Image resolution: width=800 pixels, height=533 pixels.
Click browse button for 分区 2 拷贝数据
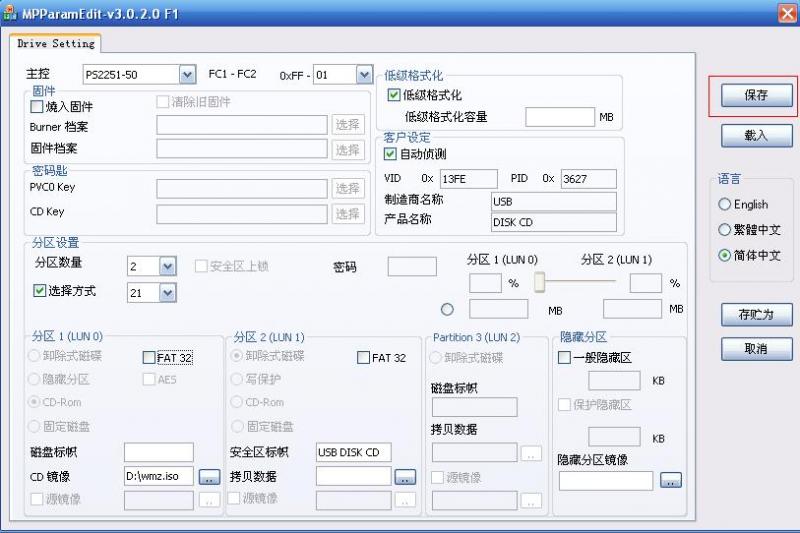tap(404, 477)
